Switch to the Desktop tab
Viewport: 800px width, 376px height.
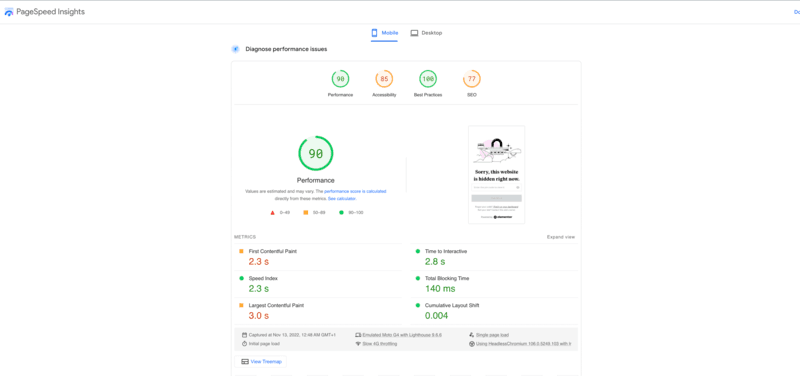click(427, 33)
